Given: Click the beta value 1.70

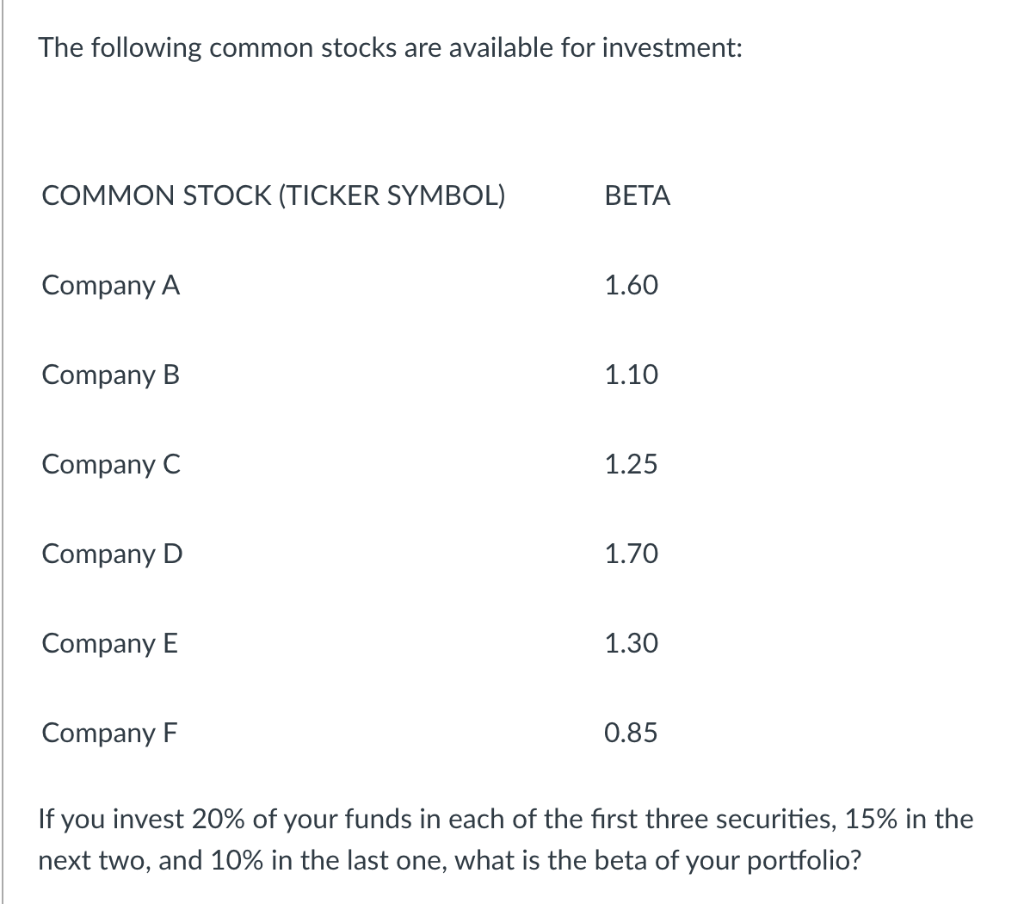Looking at the screenshot, I should 632,553.
